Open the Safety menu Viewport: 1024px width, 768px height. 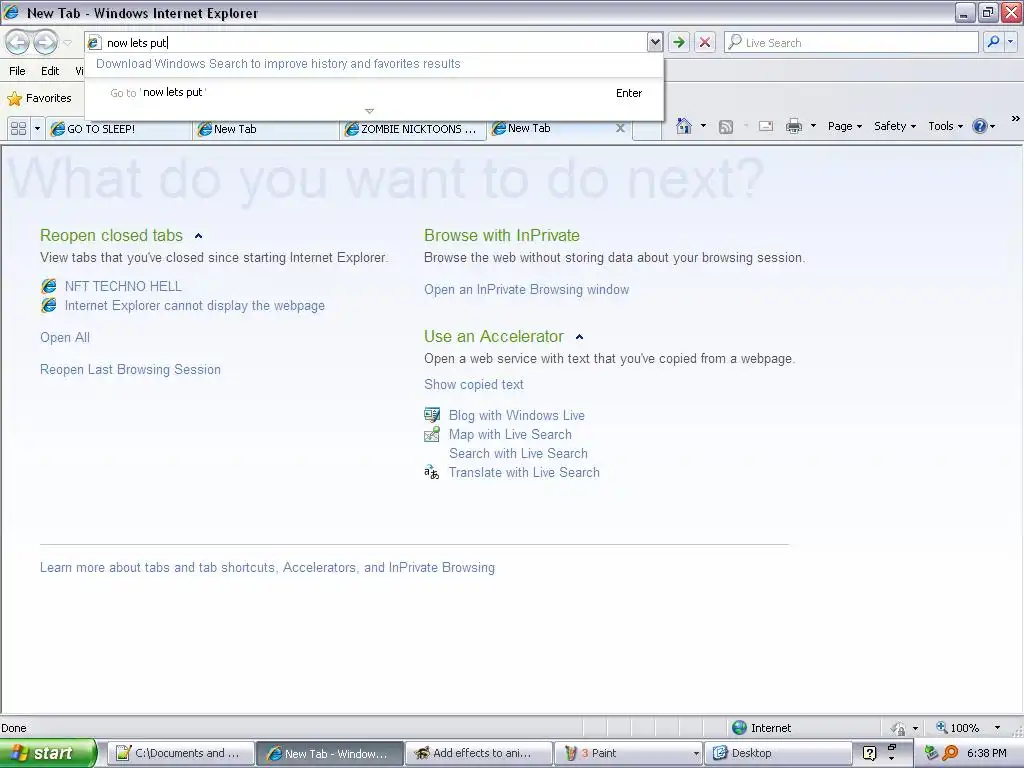895,126
